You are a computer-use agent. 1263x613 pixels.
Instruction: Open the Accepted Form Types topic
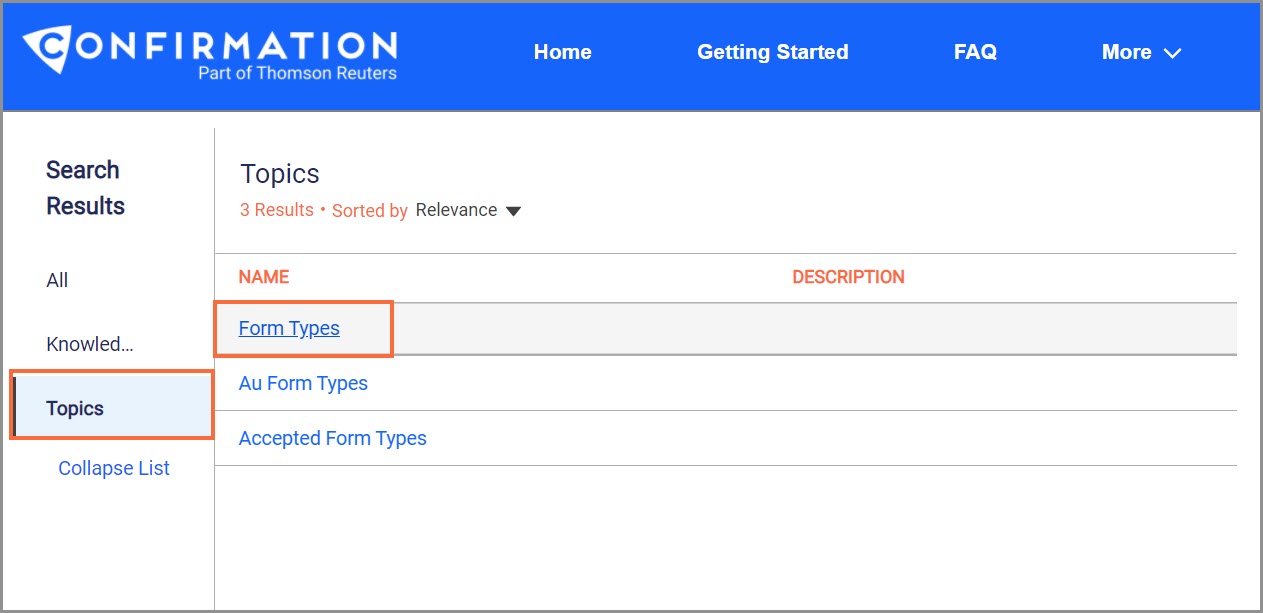coord(332,438)
